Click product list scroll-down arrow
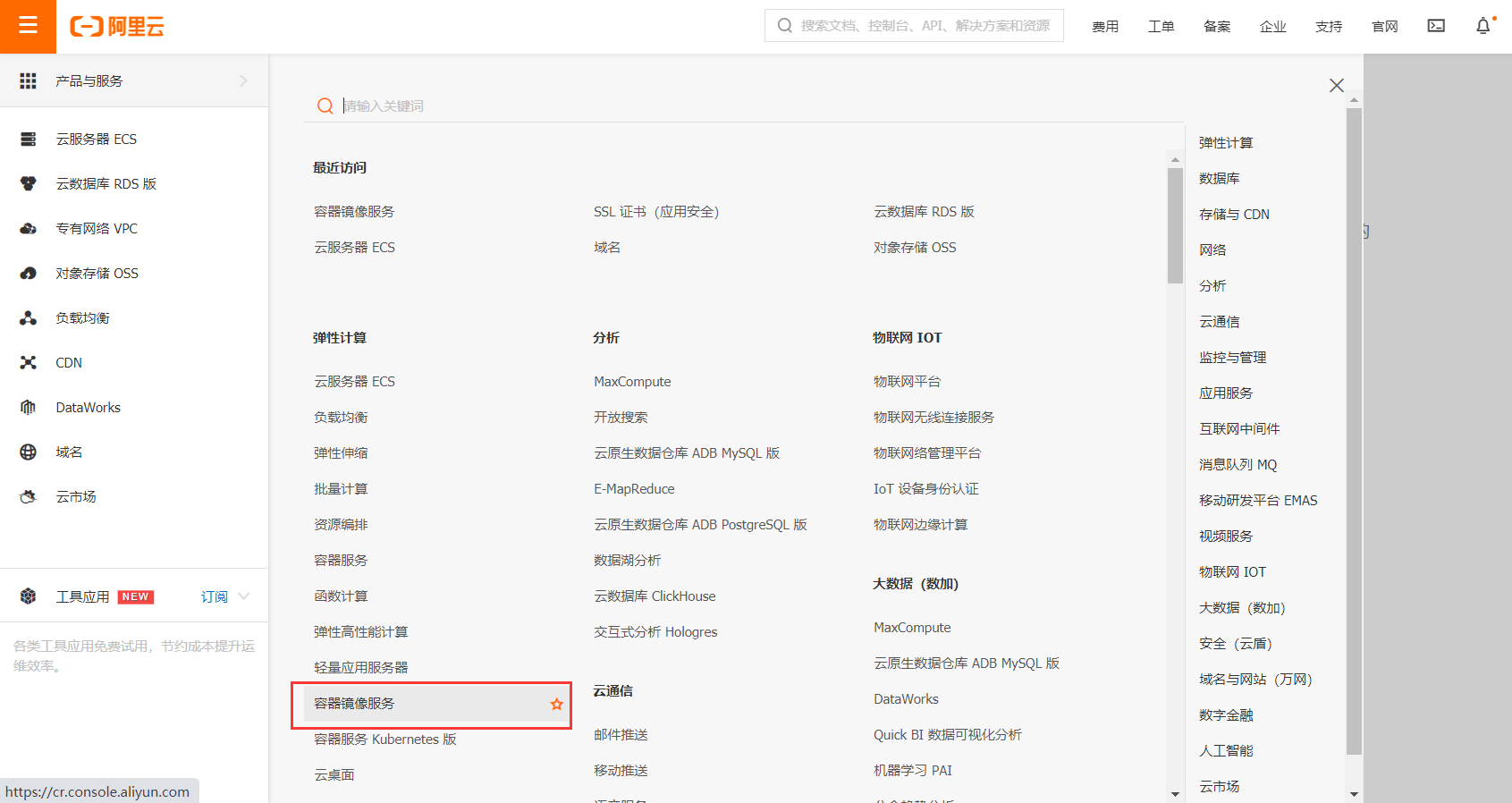 (x=1175, y=794)
